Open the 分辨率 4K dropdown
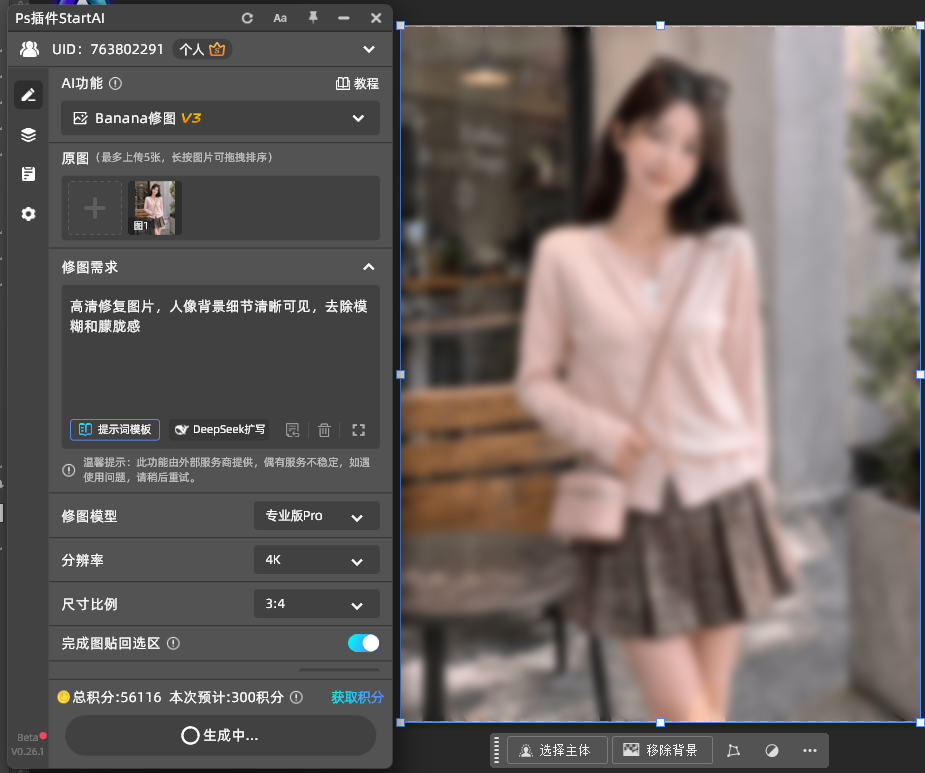The width and height of the screenshot is (925, 773). coord(317,560)
